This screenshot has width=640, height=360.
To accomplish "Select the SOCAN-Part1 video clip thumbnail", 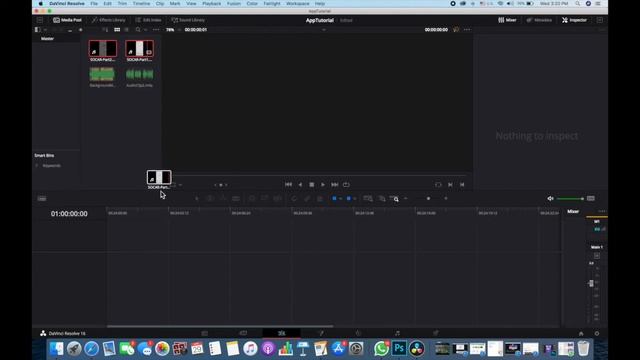I will pos(140,49).
